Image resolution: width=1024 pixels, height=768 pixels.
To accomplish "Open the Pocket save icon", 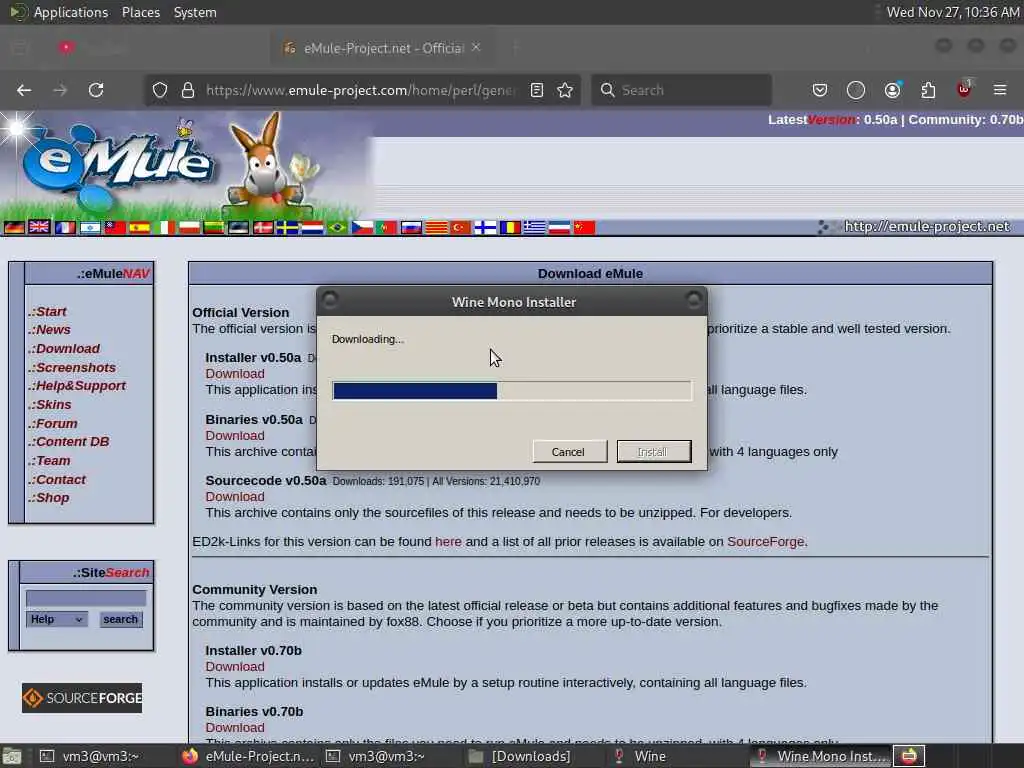I will 820,90.
